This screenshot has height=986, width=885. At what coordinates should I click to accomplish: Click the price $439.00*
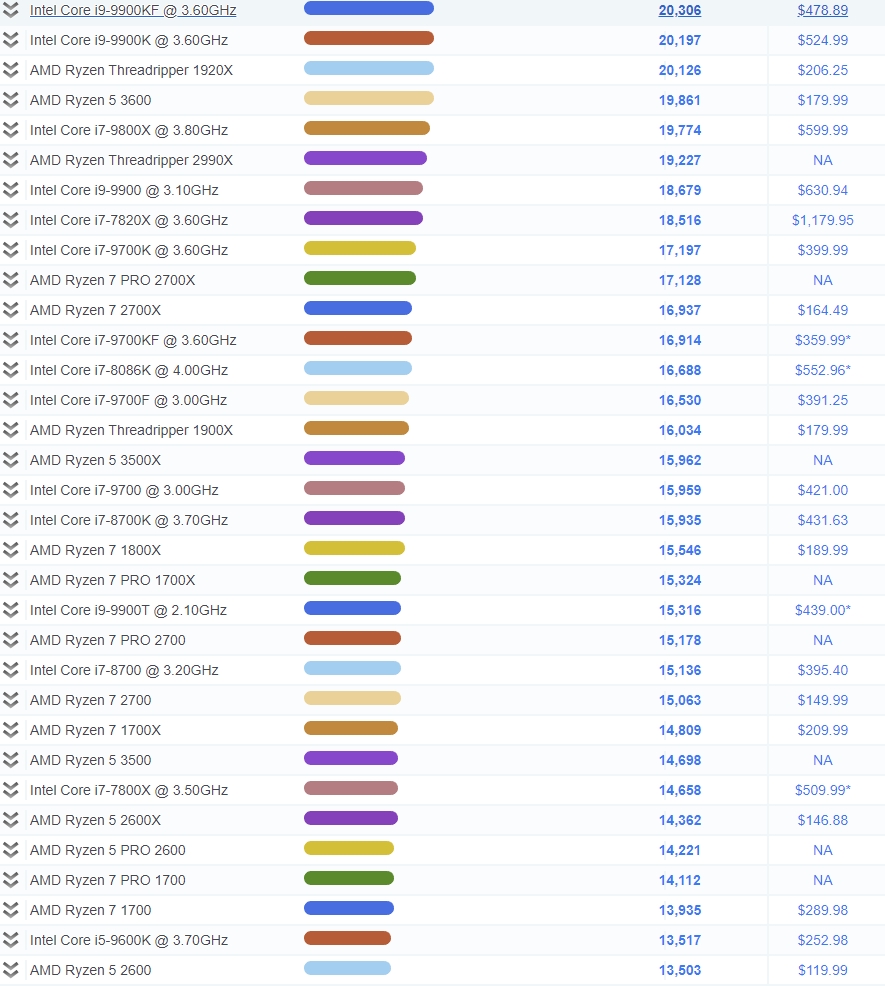(823, 610)
